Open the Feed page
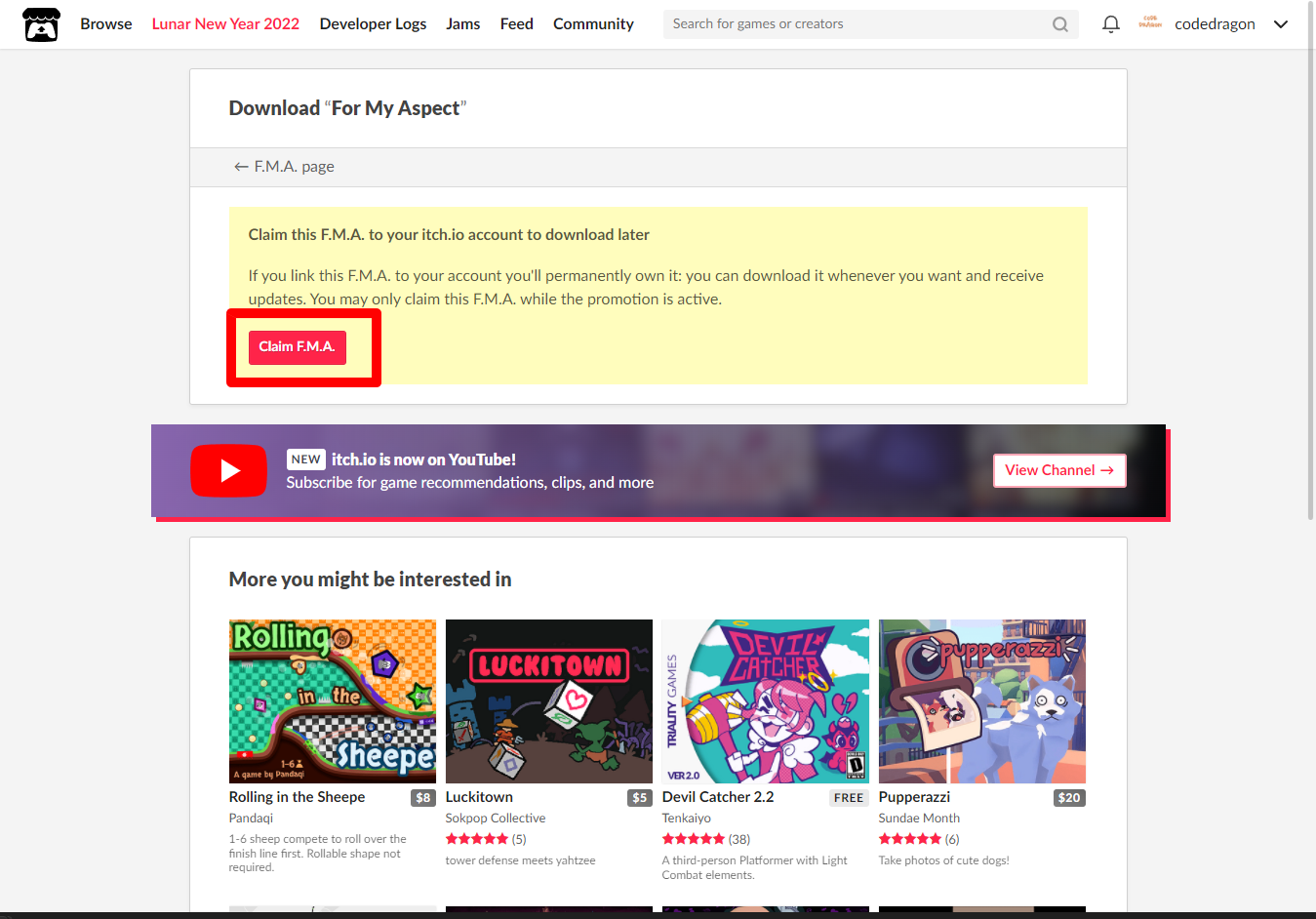This screenshot has width=1316, height=919. click(517, 24)
